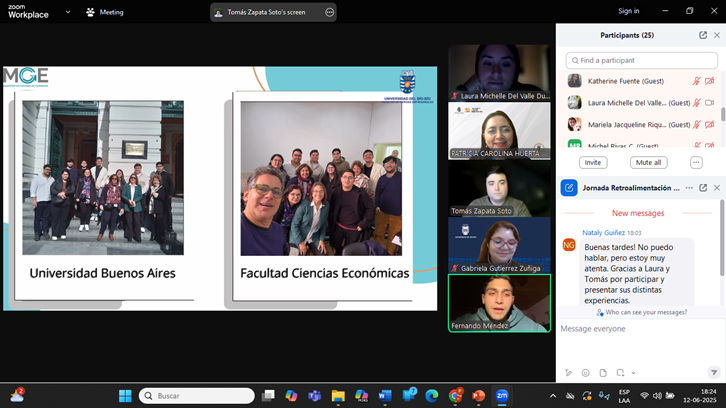Screen dimensions: 726x408
Task: Click Tomás Zapata Soto's screen share label
Action: coord(266,13)
